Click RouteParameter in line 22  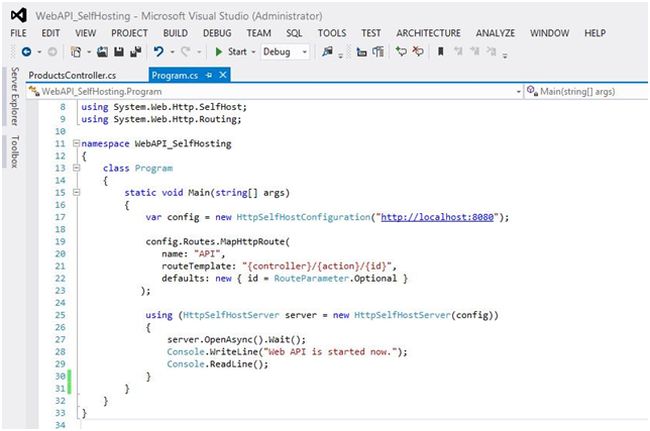click(x=311, y=278)
